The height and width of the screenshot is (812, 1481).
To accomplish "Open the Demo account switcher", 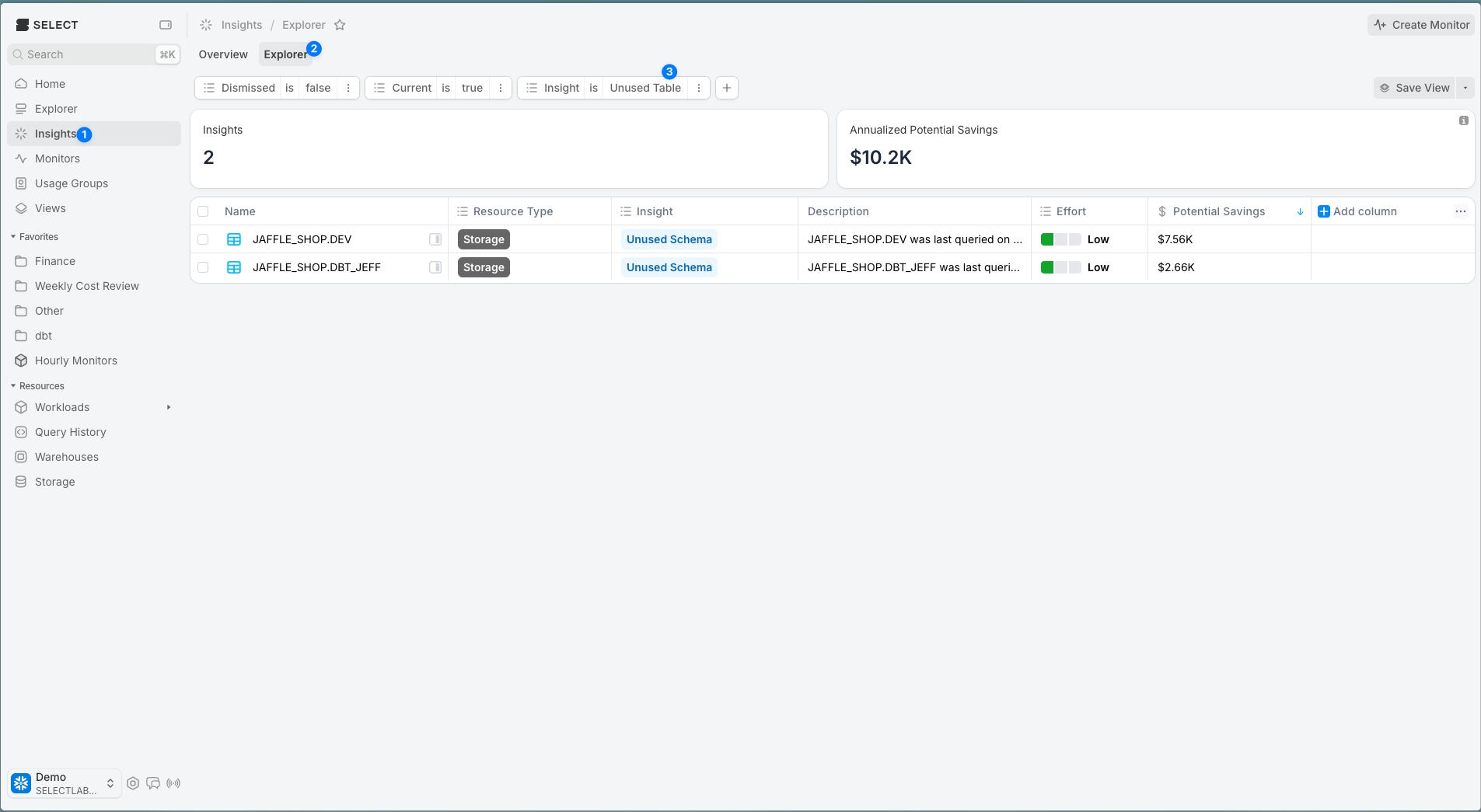I will pyautogui.click(x=65, y=783).
